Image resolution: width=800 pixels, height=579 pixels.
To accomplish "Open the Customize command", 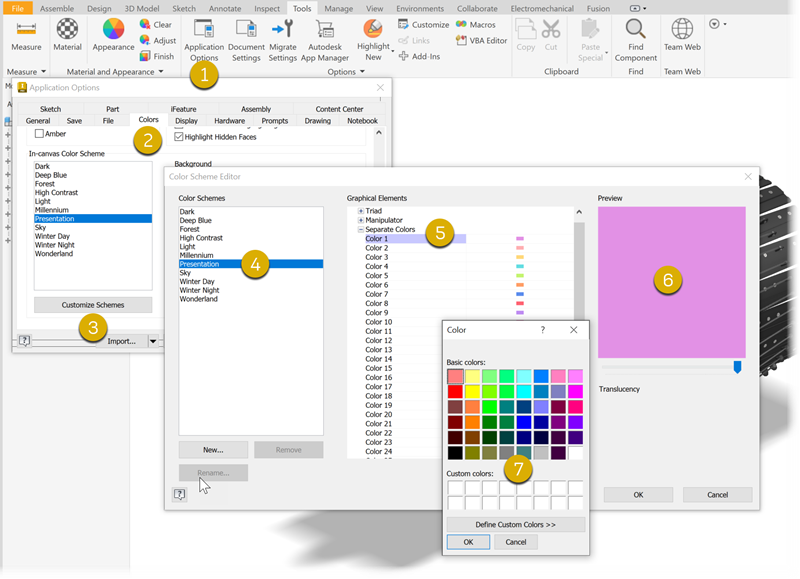I will pos(423,24).
